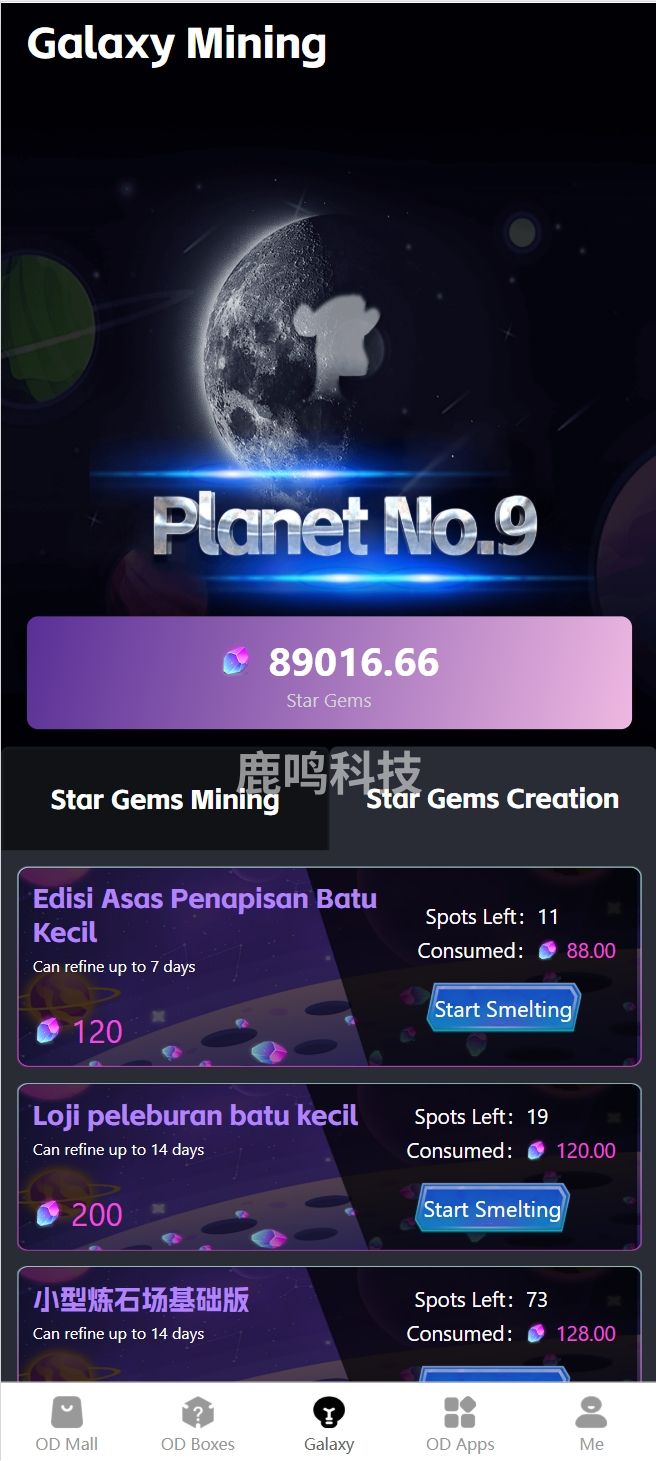656x1461 pixels.
Task: Open the OD Apps grid icon
Action: point(460,1413)
